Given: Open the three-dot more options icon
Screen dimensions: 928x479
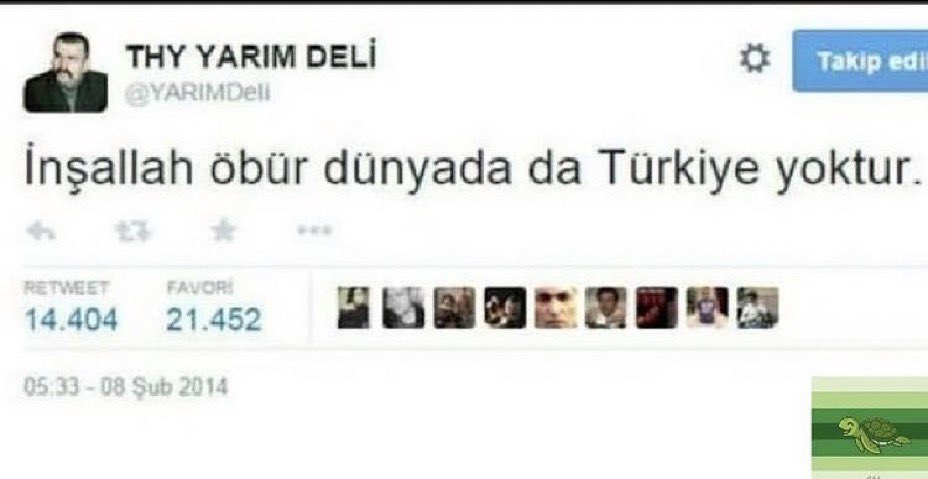Looking at the screenshot, I should [314, 230].
